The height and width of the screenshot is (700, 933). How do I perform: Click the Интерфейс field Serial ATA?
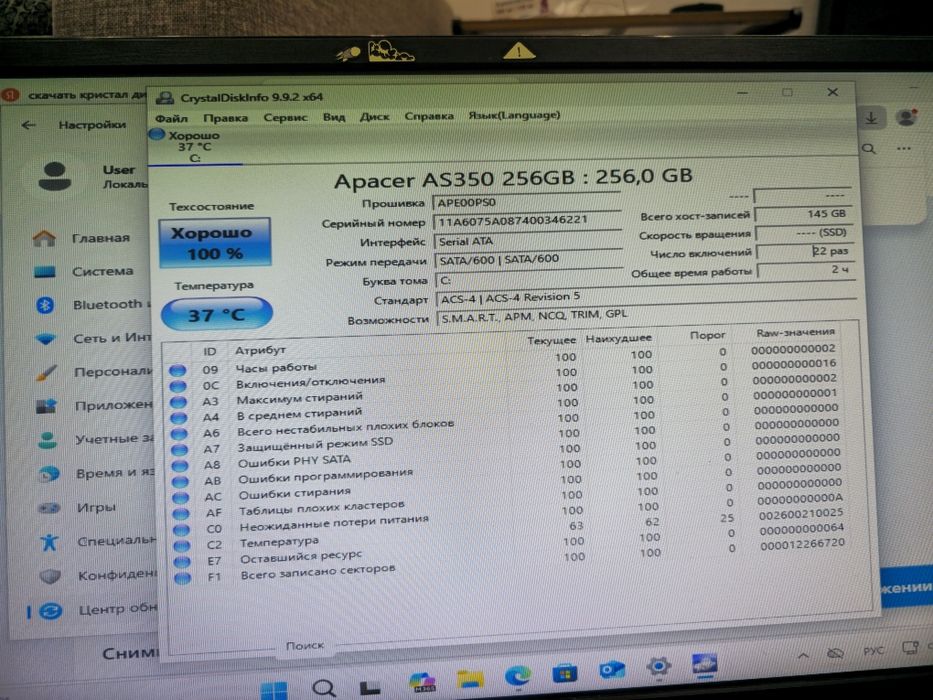(528, 240)
